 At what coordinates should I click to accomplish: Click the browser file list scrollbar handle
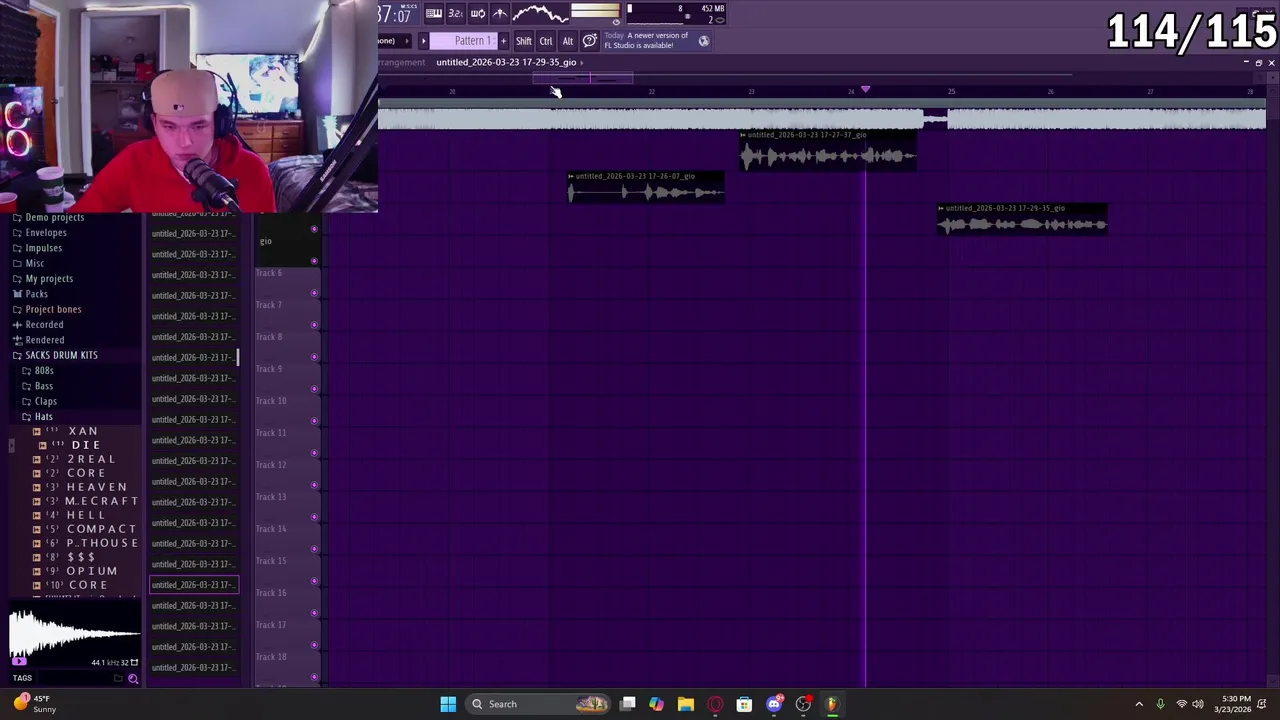237,357
